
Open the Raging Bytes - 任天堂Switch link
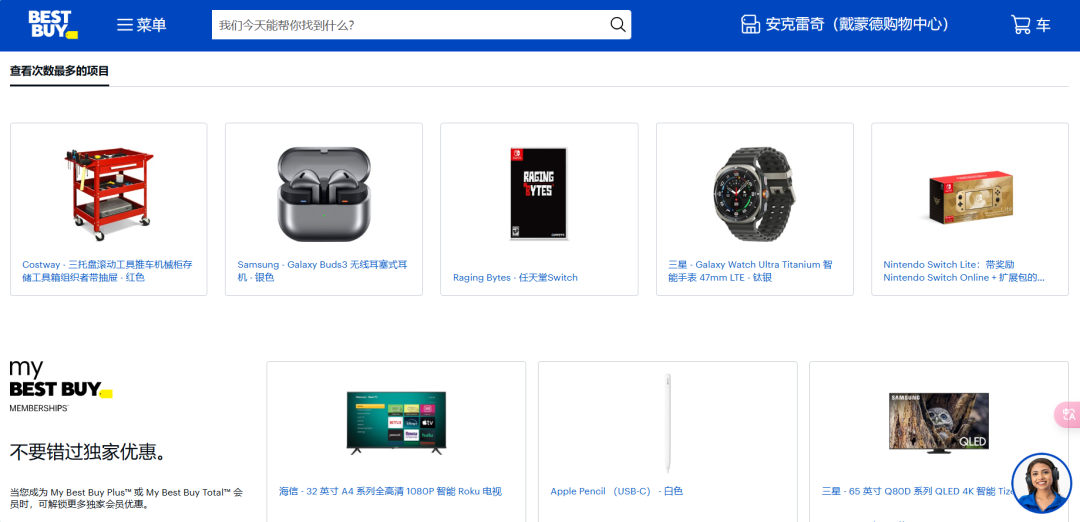pyautogui.click(x=515, y=278)
